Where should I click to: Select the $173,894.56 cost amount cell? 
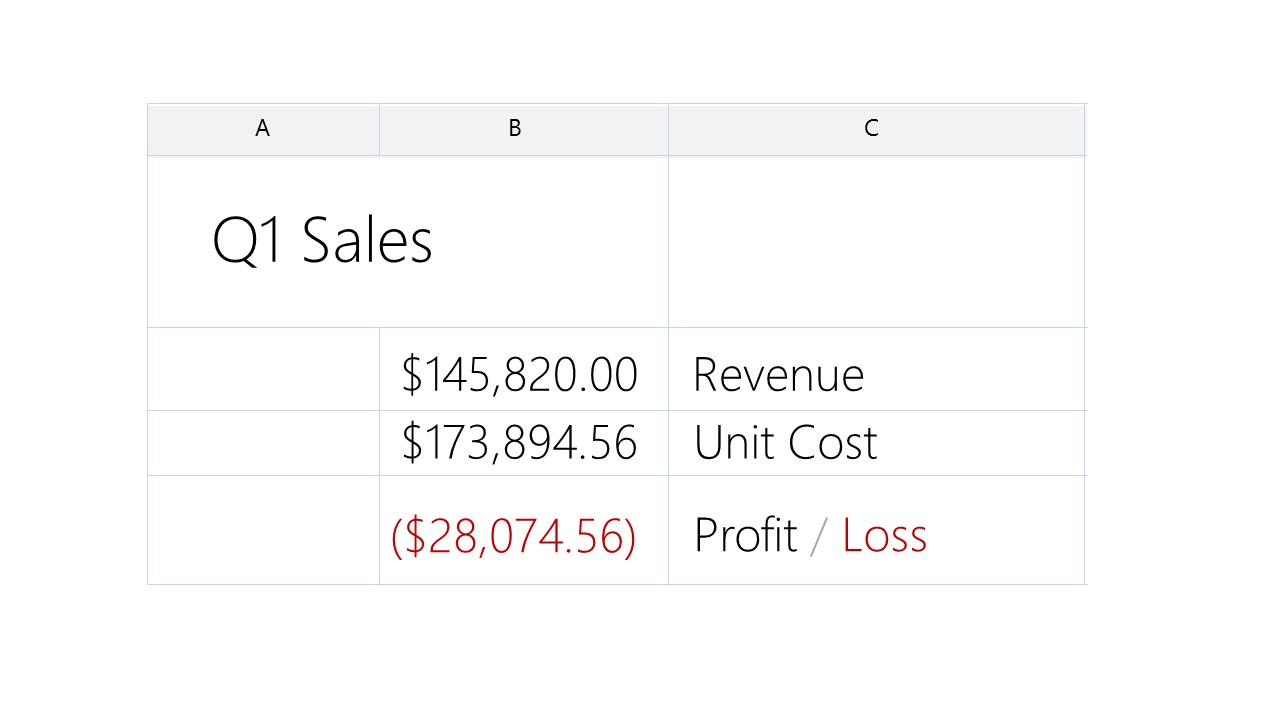(x=519, y=442)
